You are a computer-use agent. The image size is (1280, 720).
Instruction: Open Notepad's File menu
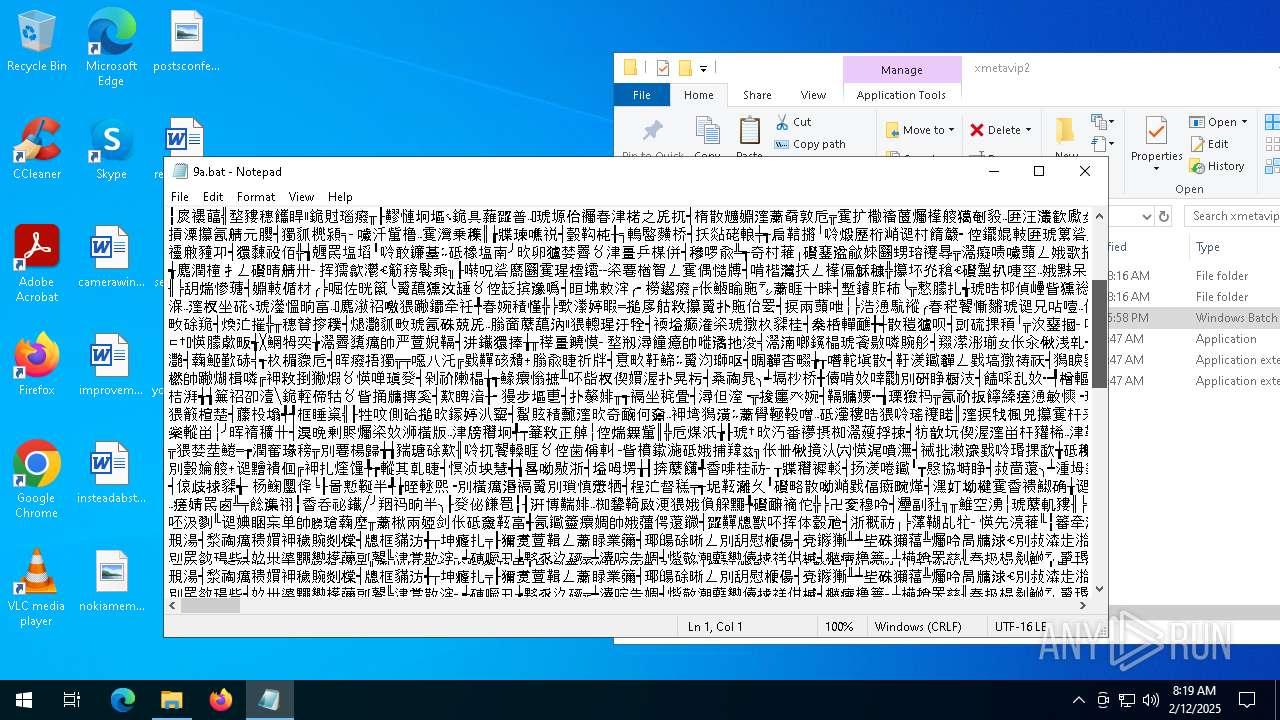(x=180, y=197)
